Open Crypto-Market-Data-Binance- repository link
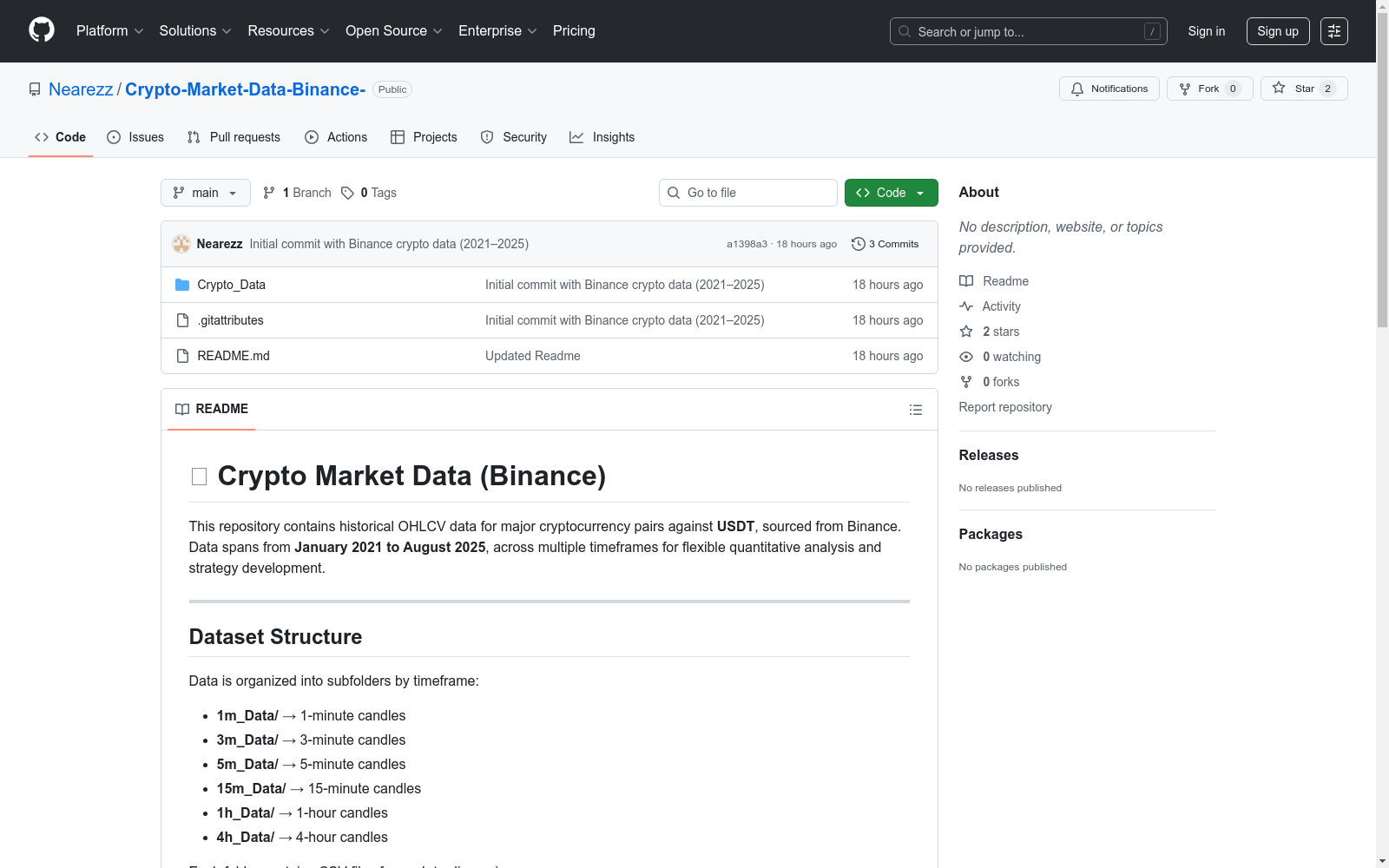Viewport: 1389px width, 868px height. (x=246, y=89)
